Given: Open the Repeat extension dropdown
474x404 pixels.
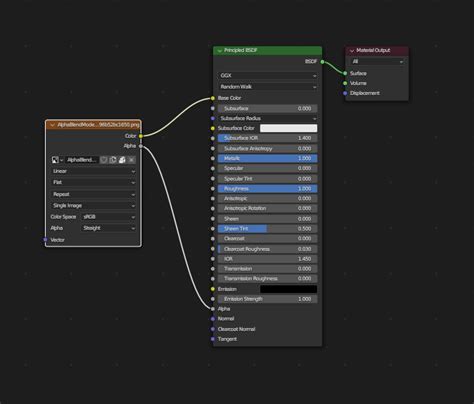Looking at the screenshot, I should [94, 194].
